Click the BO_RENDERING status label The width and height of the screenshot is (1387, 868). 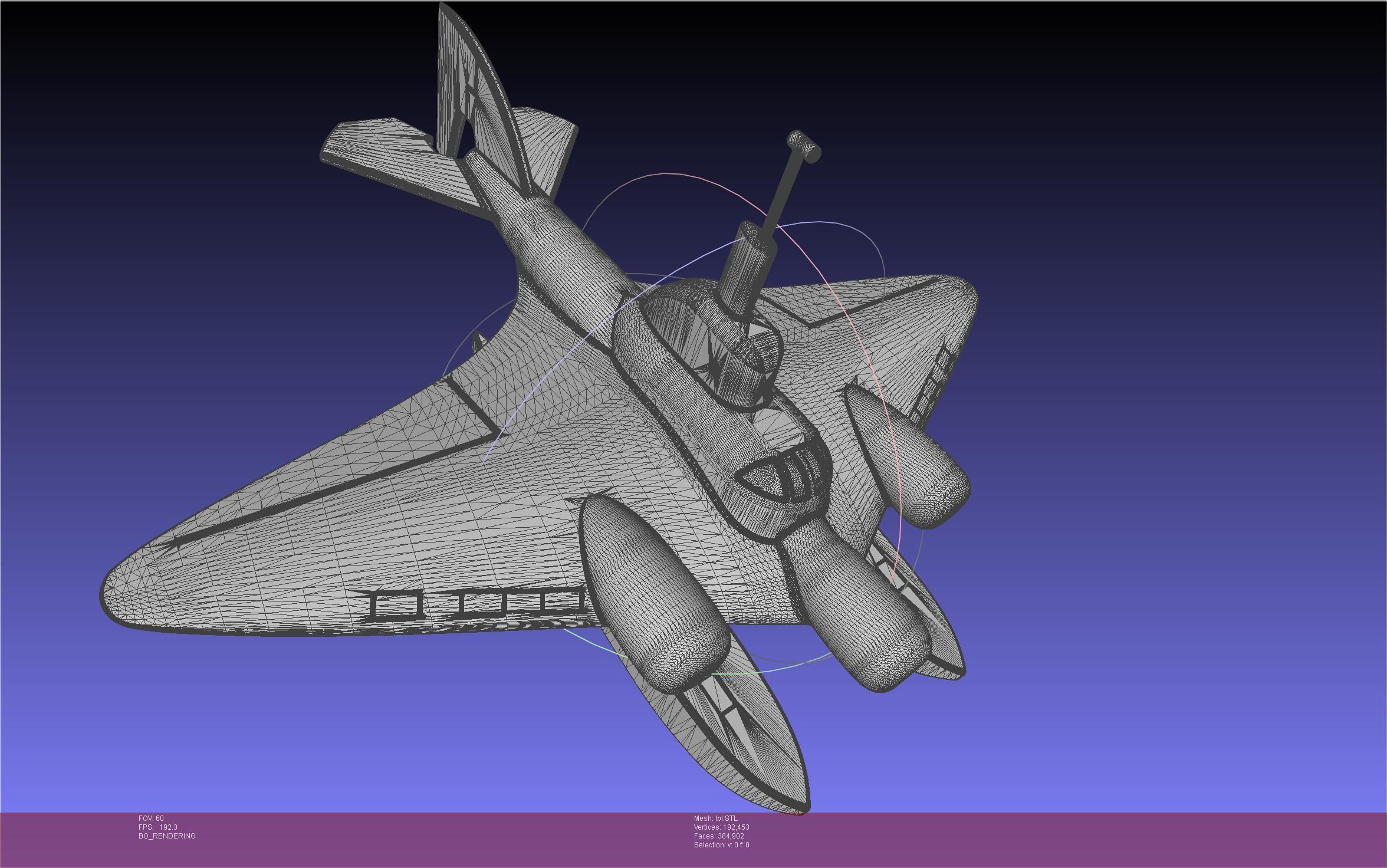pos(167,836)
